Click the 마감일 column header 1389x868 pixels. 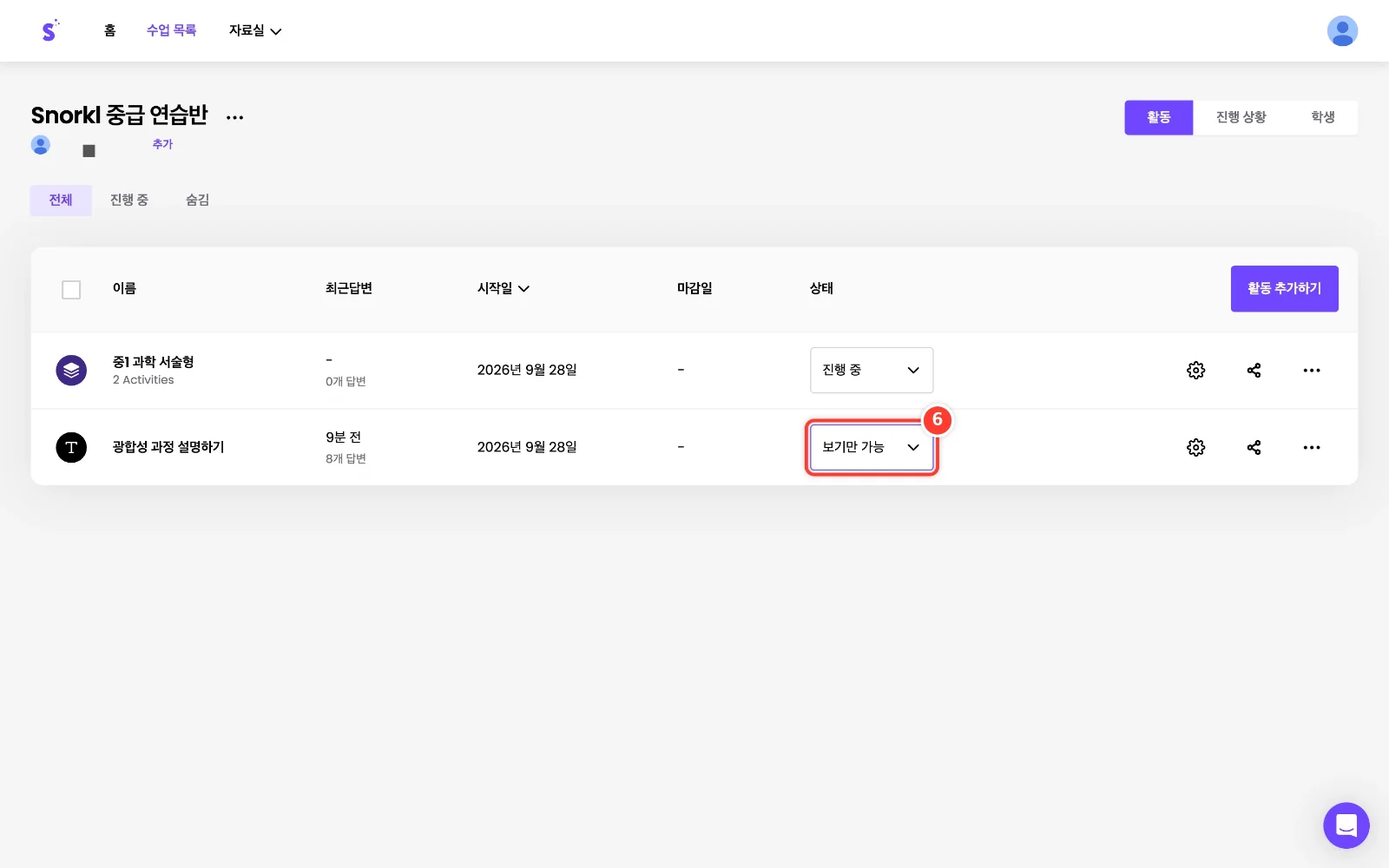(694, 289)
